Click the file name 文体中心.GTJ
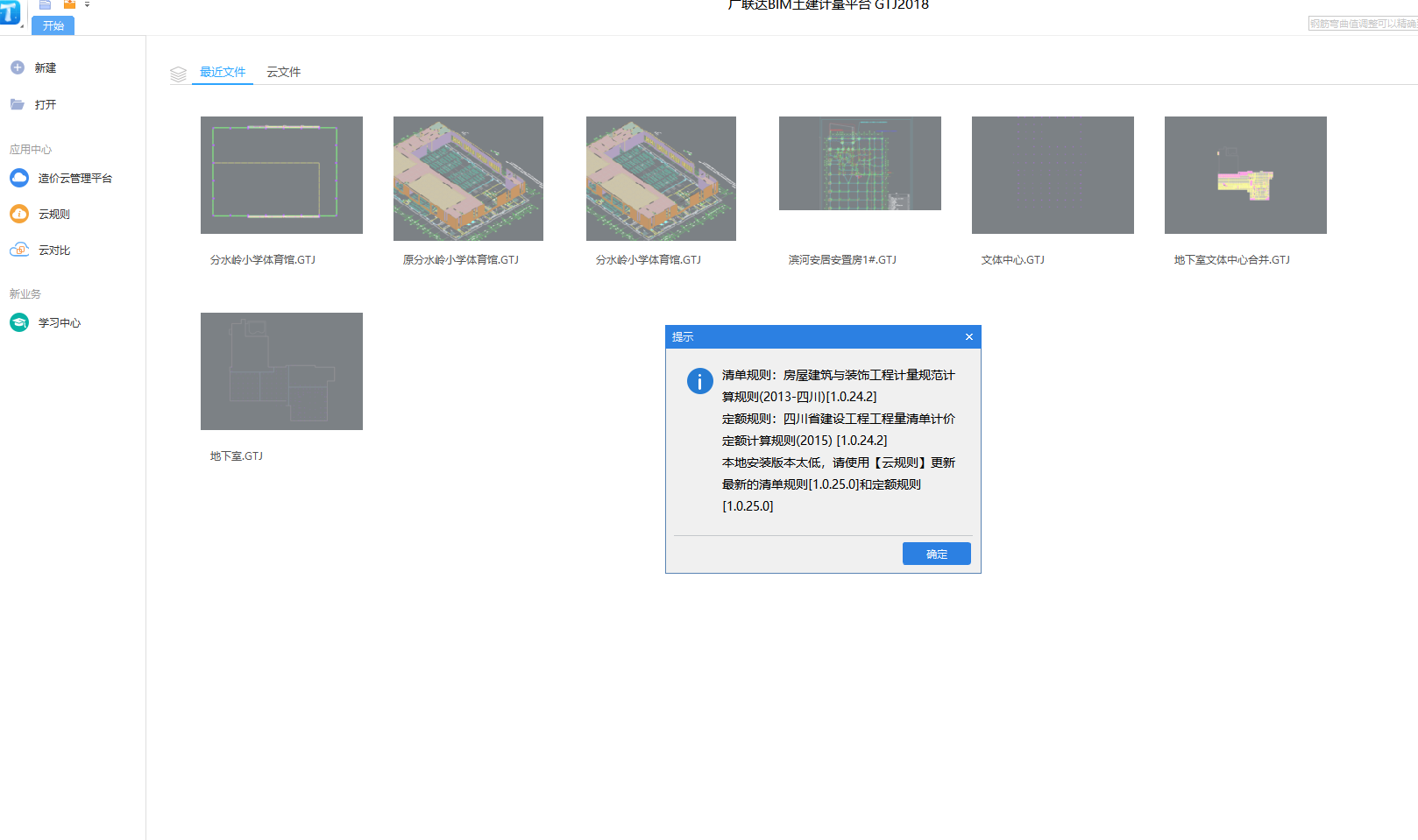Viewport: 1418px width, 840px height. pos(1013,259)
